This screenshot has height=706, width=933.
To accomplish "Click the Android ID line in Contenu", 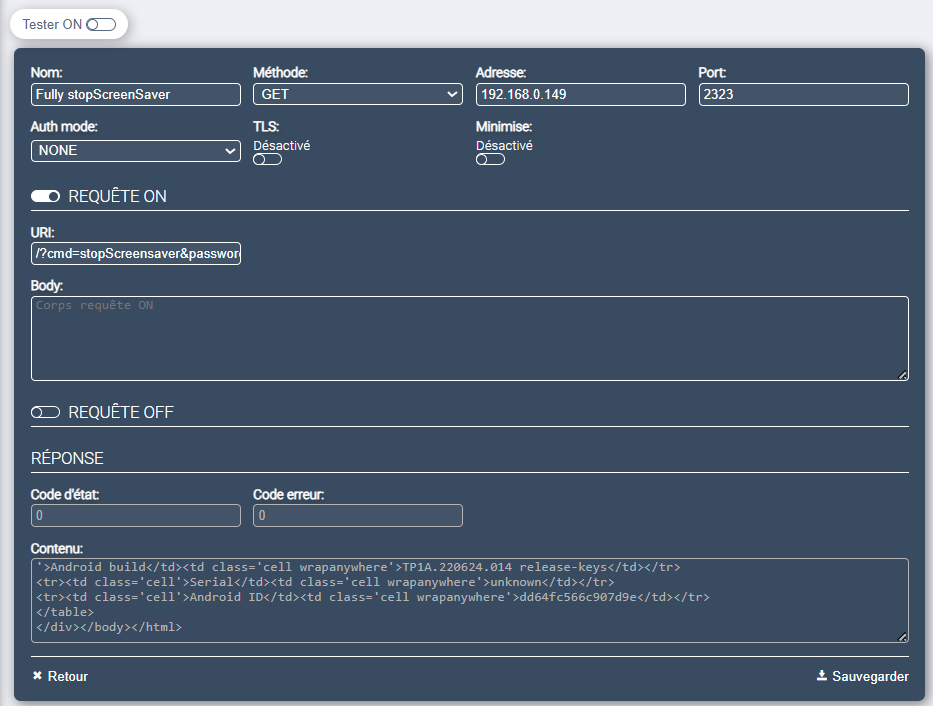I will [372, 597].
